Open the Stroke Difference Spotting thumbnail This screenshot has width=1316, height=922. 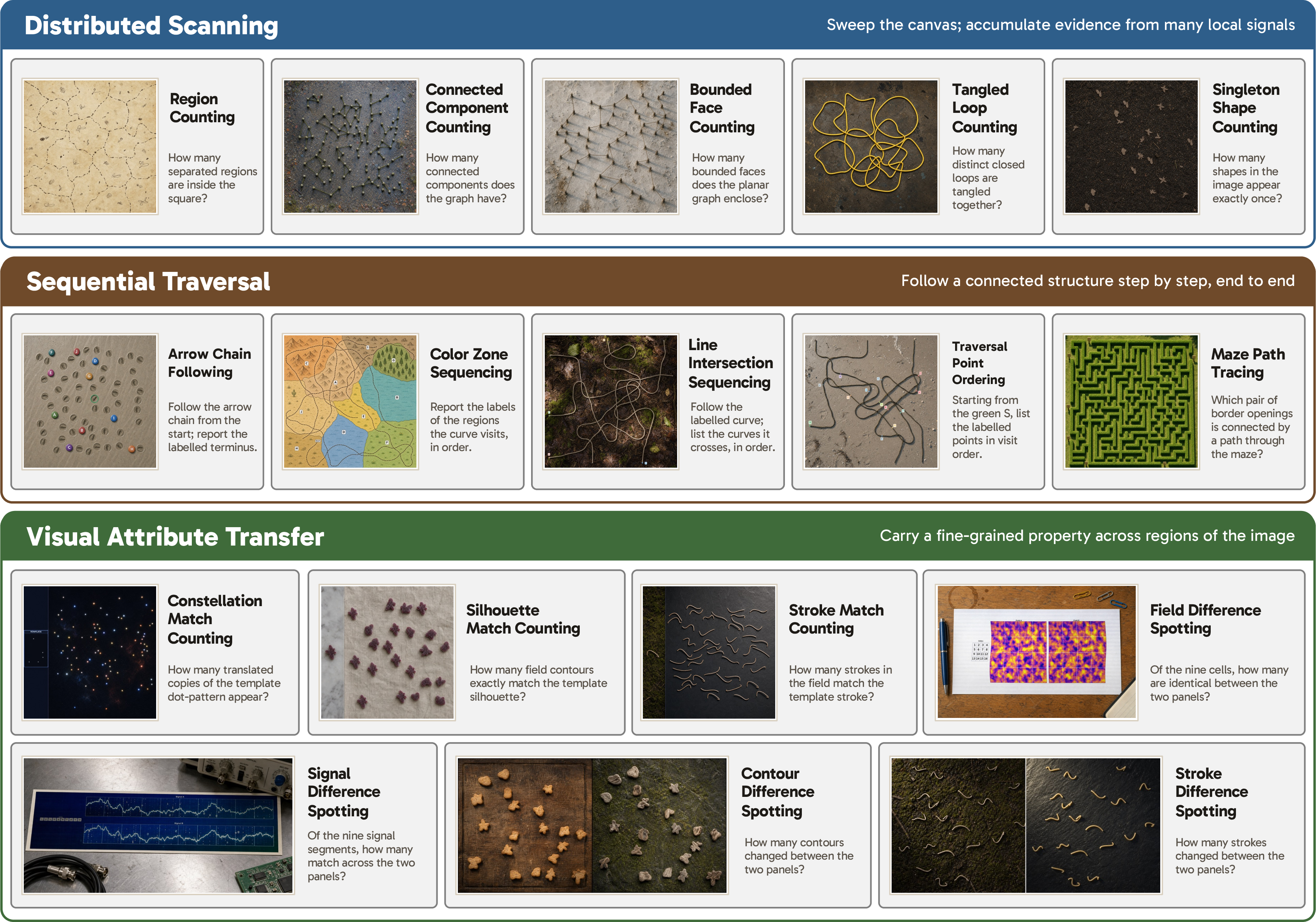tap(1026, 826)
